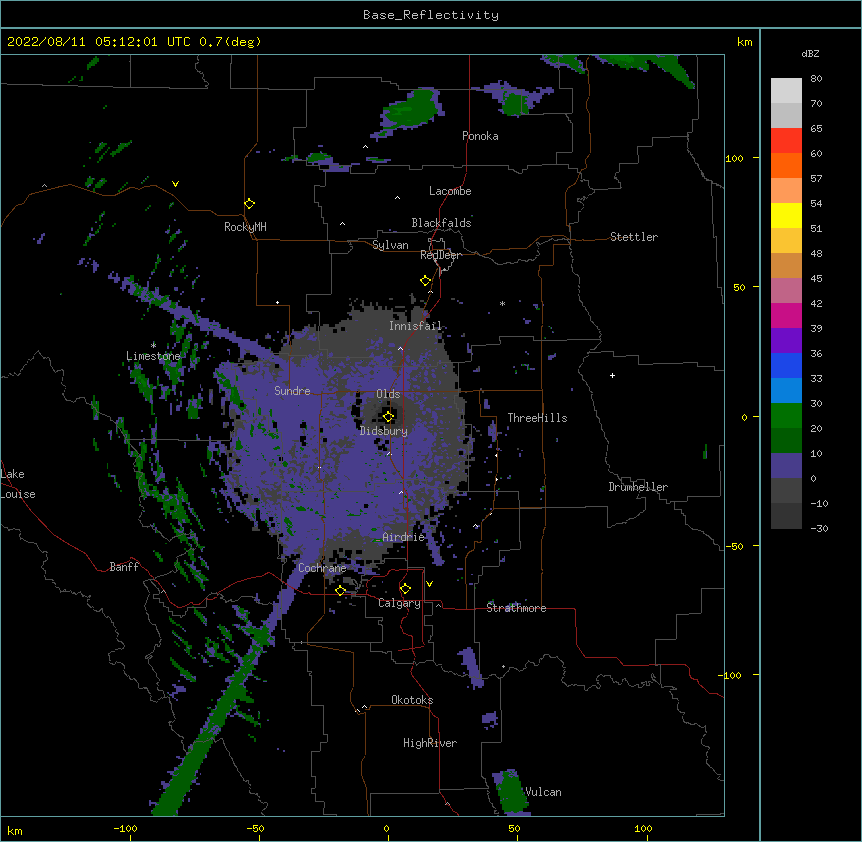Pick the red swatch between 65 and 60
862x842 pixels.
pyautogui.click(x=786, y=141)
